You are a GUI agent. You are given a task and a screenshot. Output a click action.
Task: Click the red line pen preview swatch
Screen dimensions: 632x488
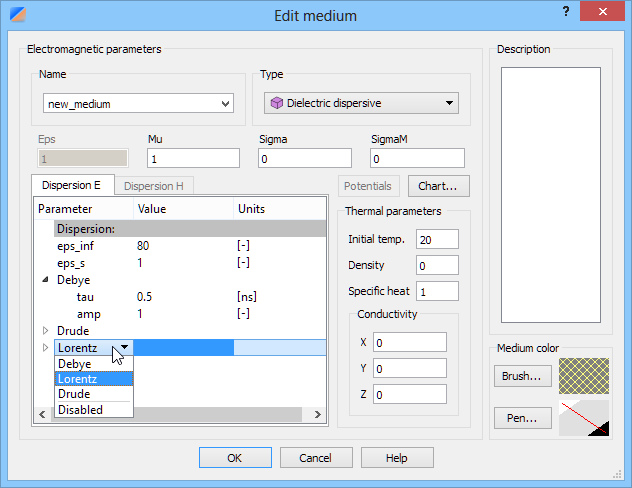[584, 418]
